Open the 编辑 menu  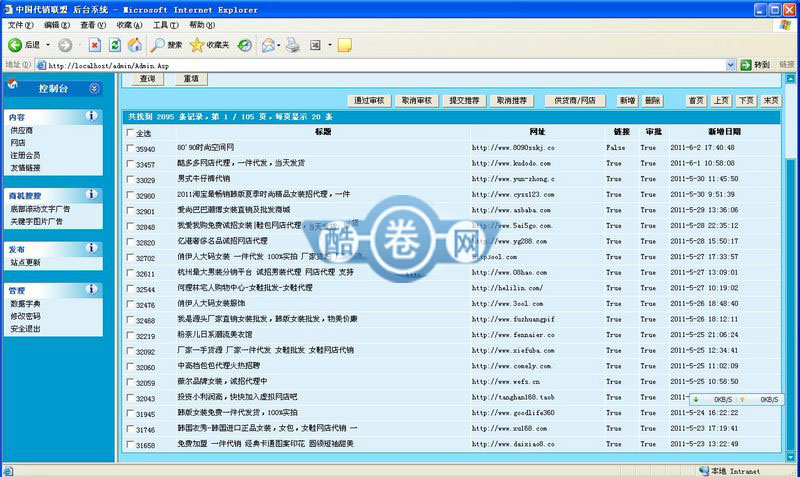click(57, 25)
